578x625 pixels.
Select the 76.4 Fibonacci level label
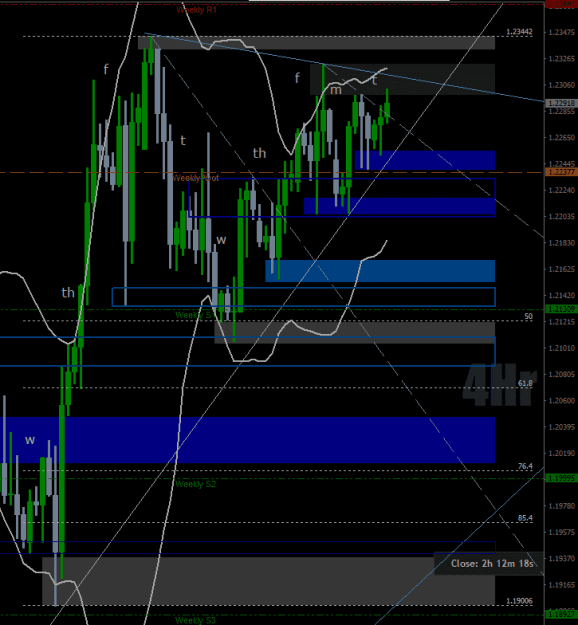525,466
